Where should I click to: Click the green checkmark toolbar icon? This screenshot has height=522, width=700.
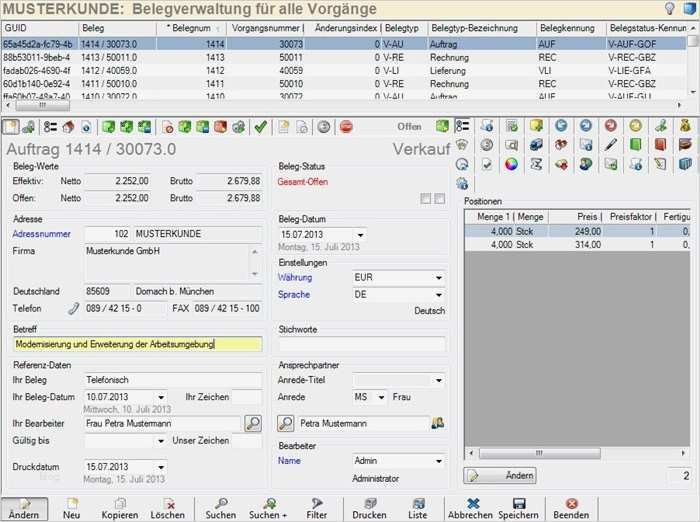[x=260, y=127]
